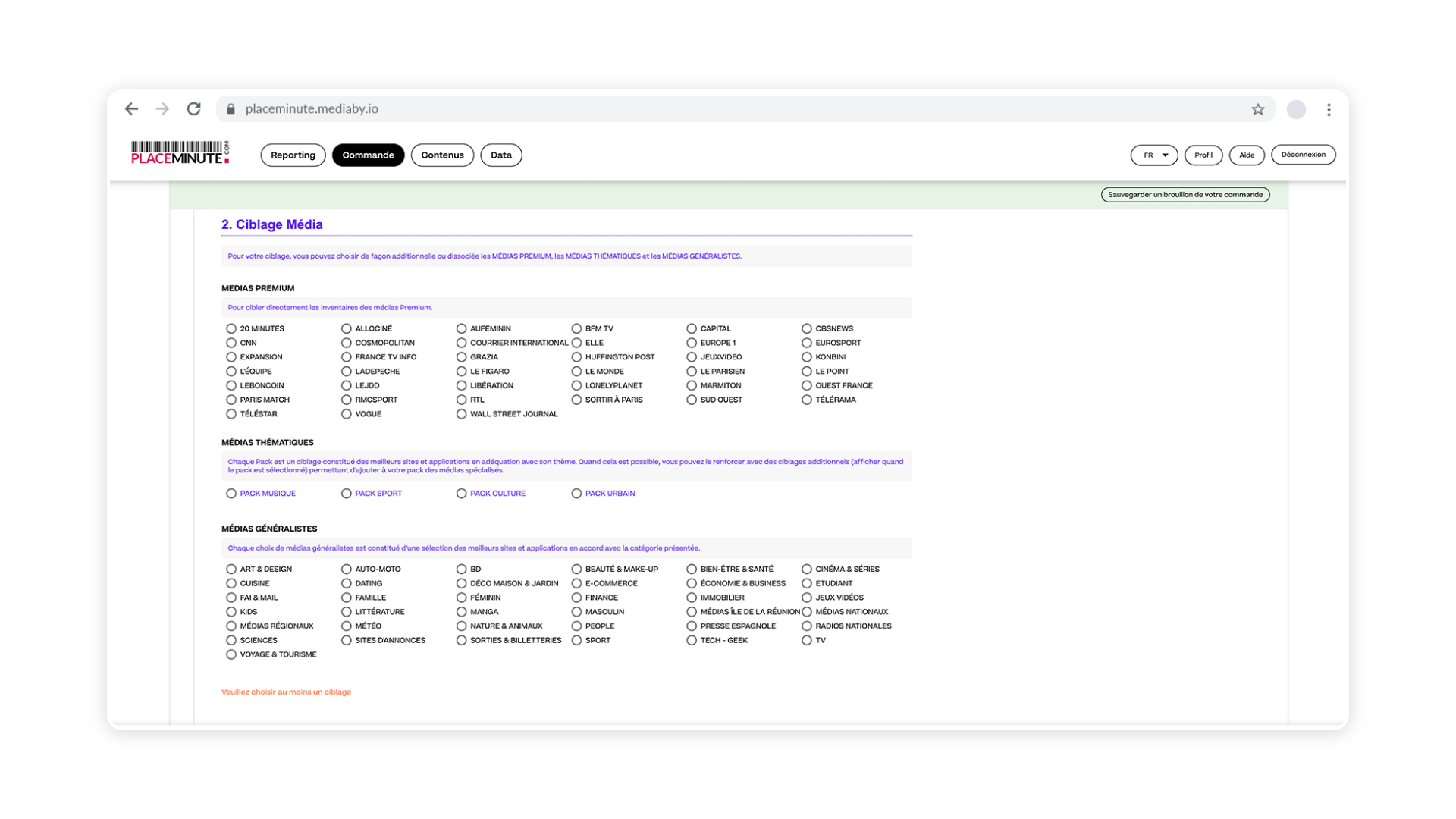
Task: Click 'Veuillez choisir au moins un ciblage' message
Action: tap(287, 692)
